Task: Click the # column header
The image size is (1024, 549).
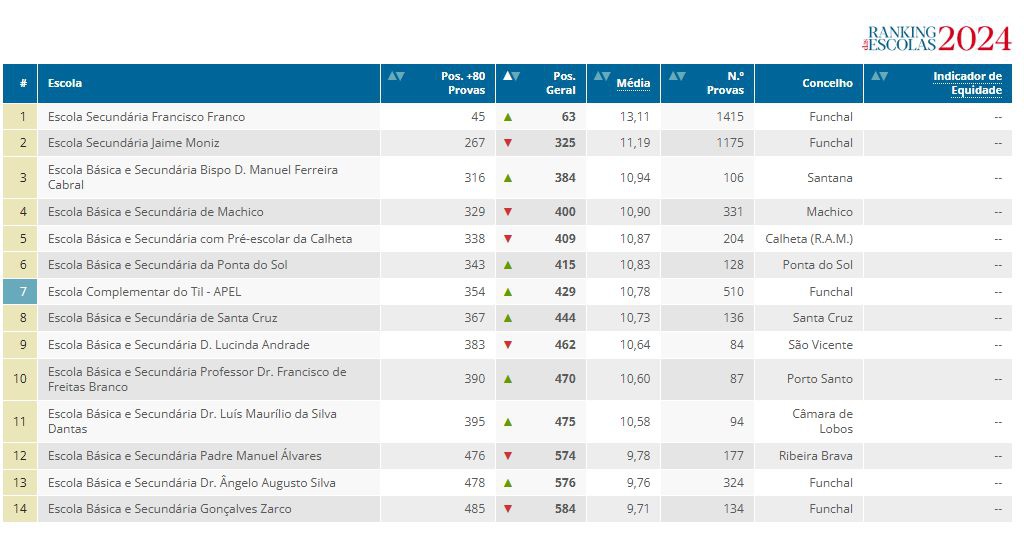Action: [21, 83]
